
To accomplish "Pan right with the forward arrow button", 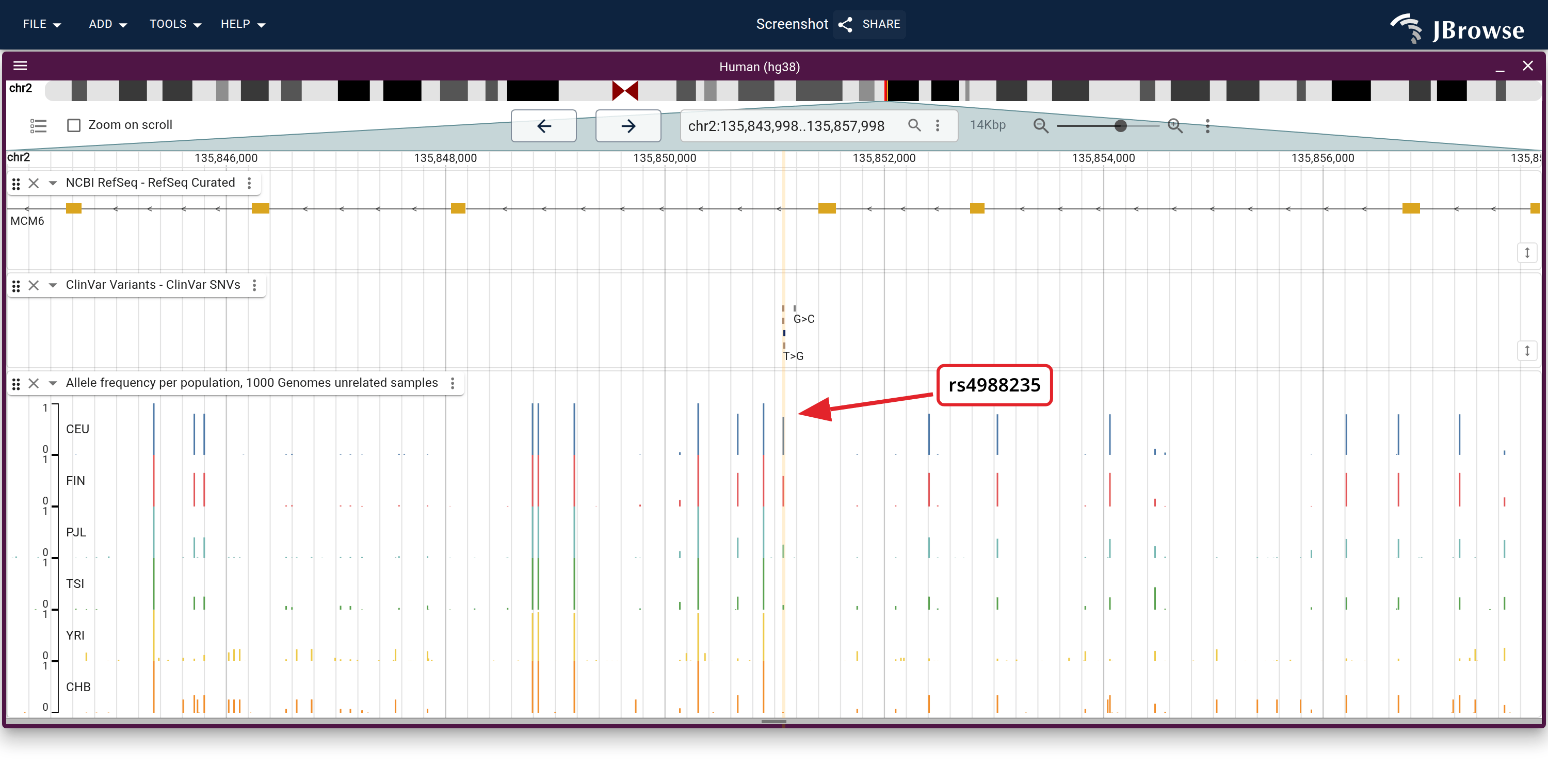I will tap(628, 125).
